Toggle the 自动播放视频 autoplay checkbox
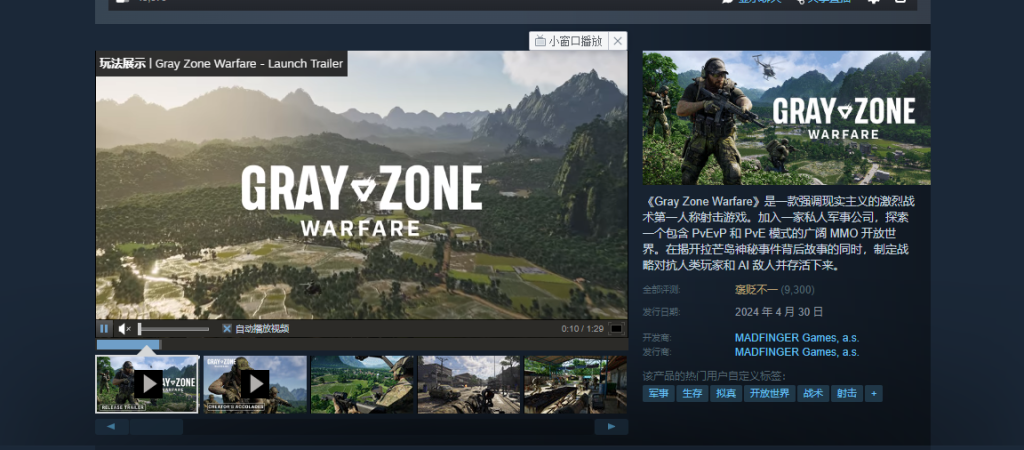1024x450 pixels. (x=227, y=329)
